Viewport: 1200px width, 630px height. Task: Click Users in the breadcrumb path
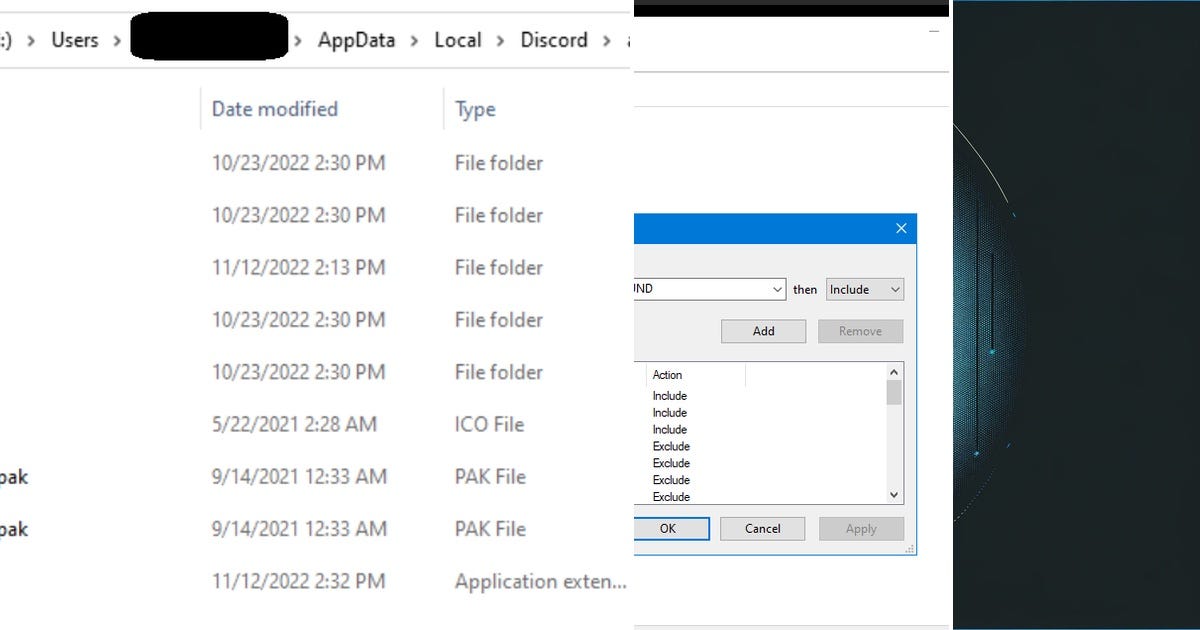click(x=75, y=40)
